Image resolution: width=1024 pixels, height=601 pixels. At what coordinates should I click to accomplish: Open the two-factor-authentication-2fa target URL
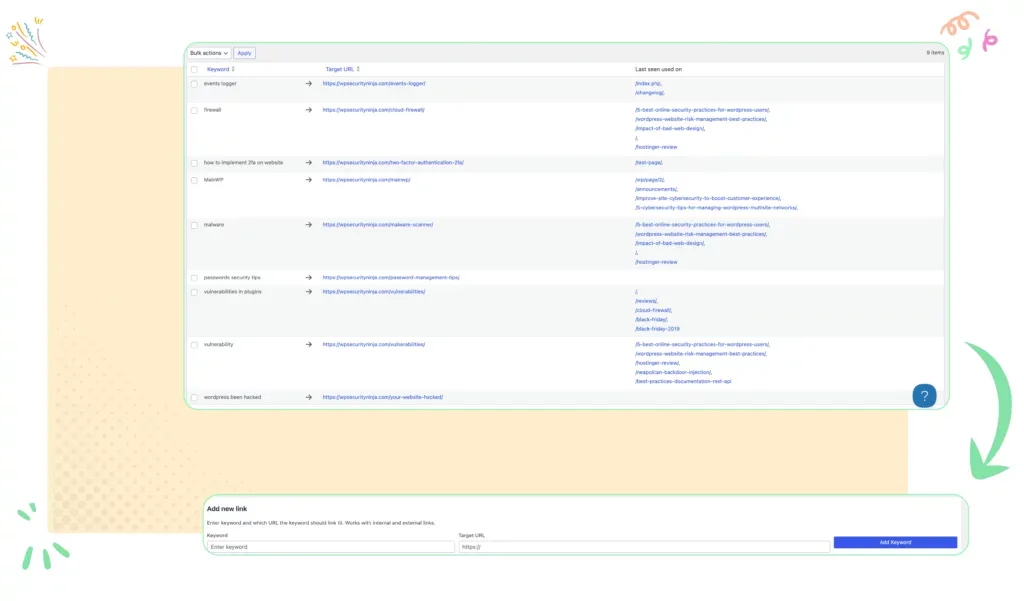[393, 163]
